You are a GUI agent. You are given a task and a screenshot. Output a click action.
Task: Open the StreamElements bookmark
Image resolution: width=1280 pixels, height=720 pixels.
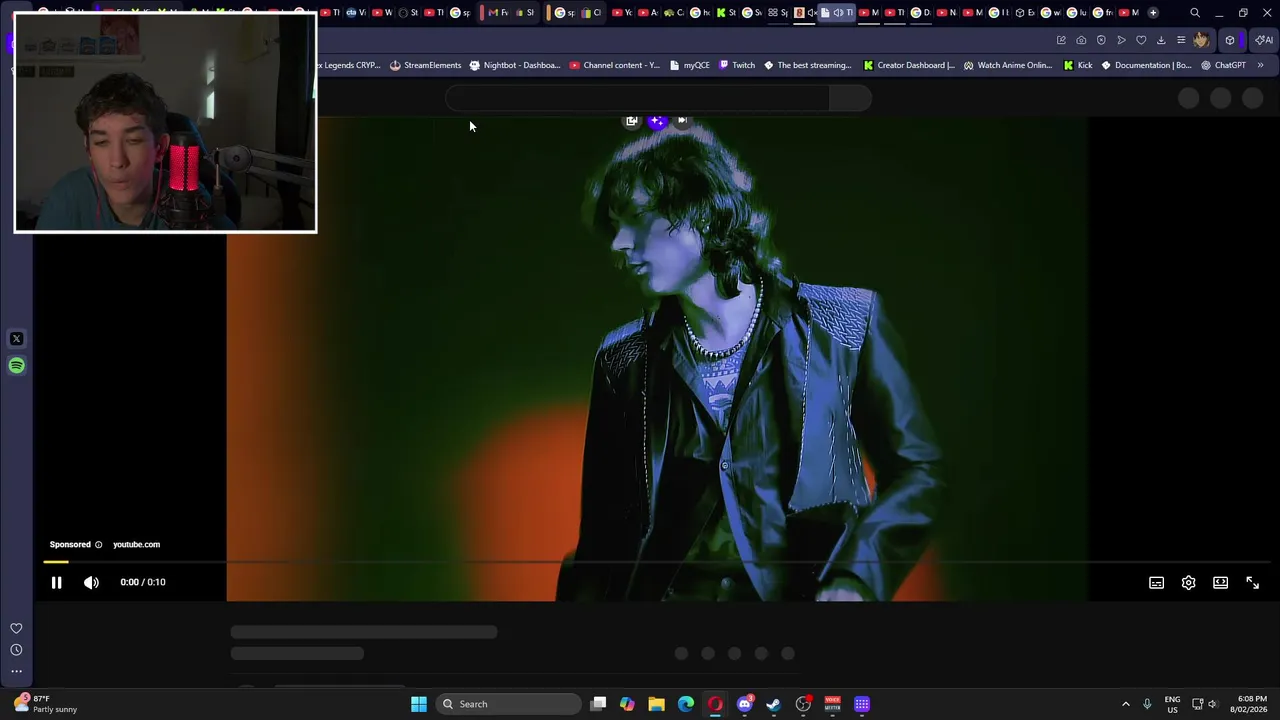425,65
